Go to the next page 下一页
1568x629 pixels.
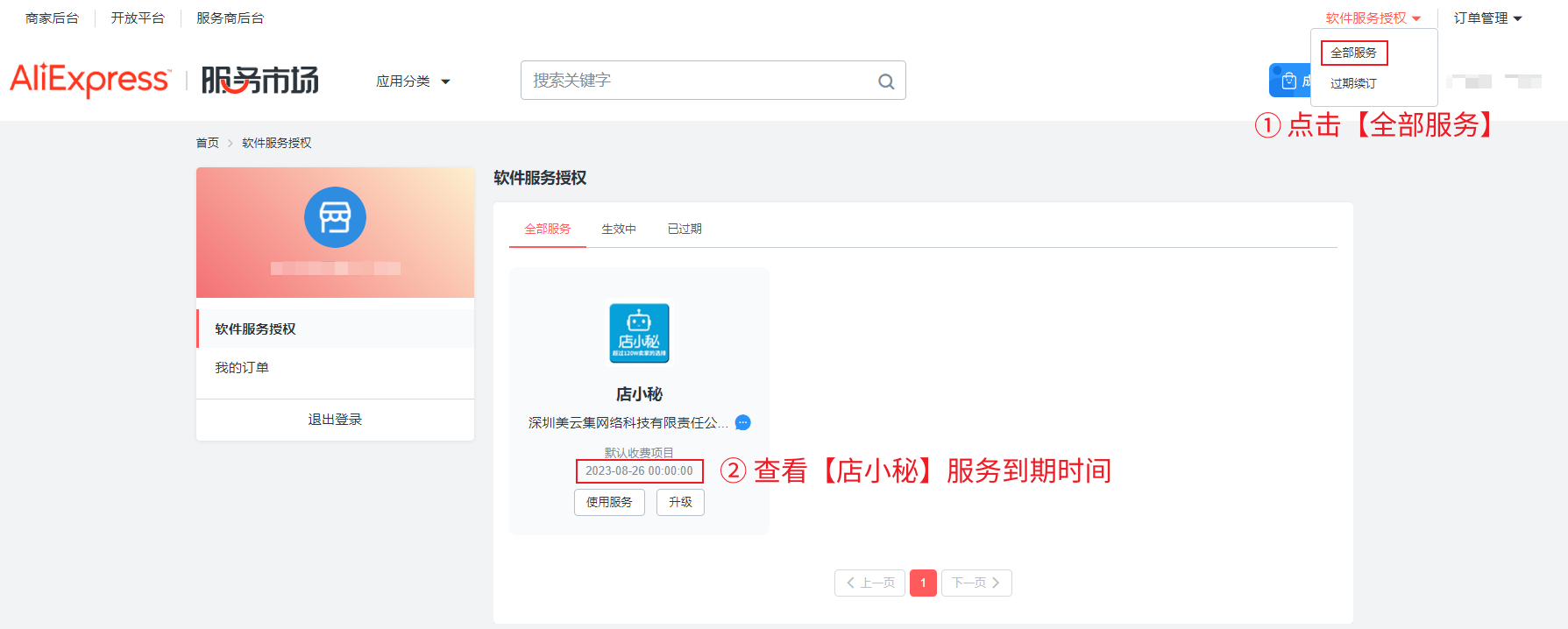976,583
